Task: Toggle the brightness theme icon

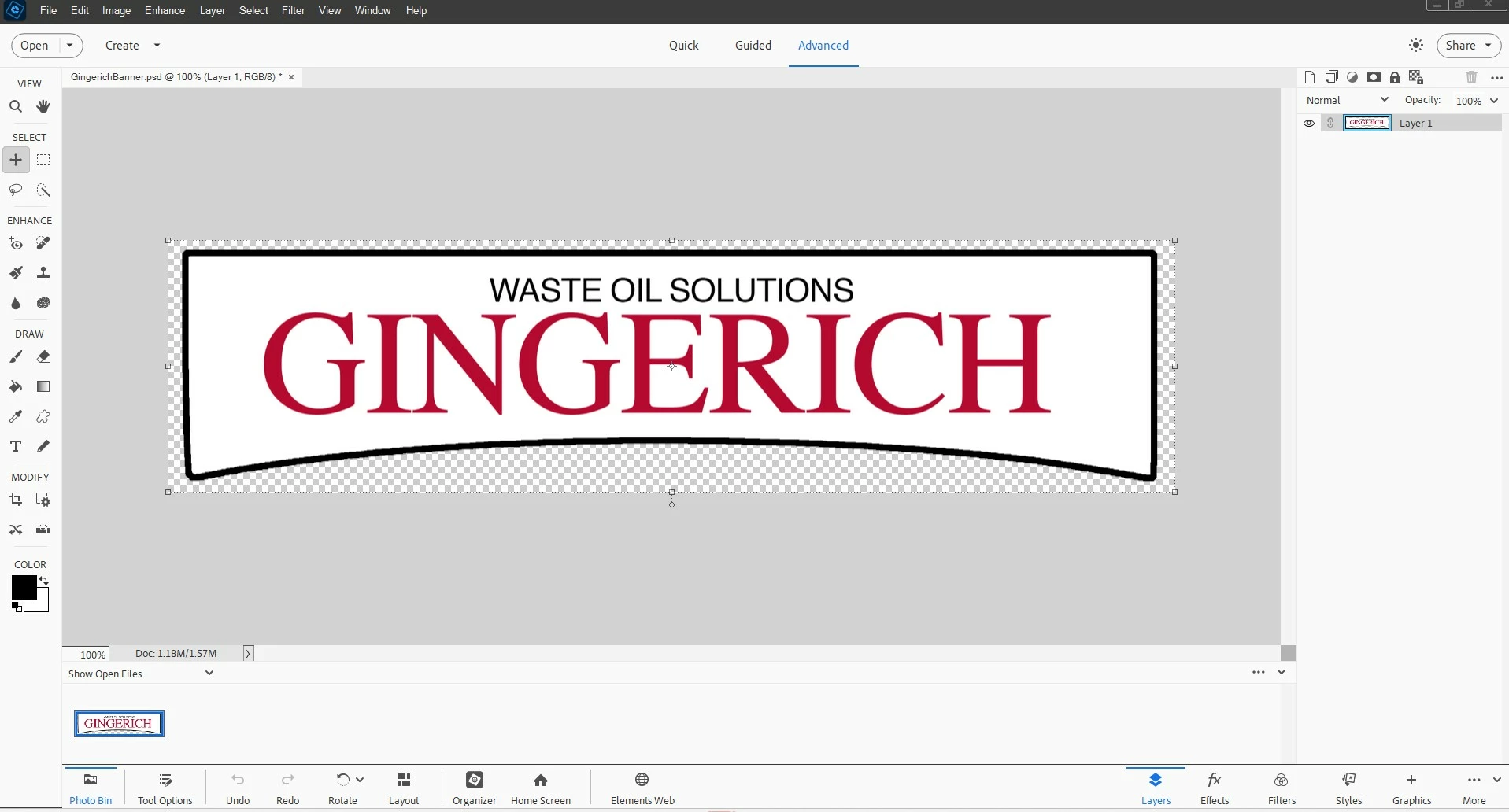Action: (1416, 46)
